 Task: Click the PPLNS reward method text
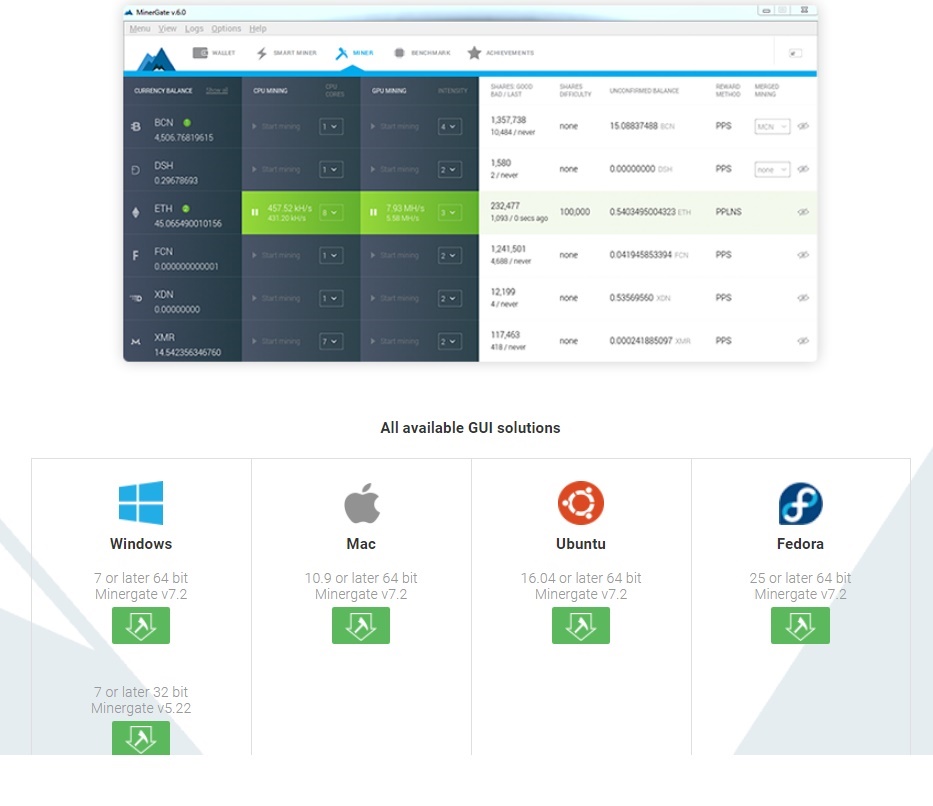(x=728, y=212)
